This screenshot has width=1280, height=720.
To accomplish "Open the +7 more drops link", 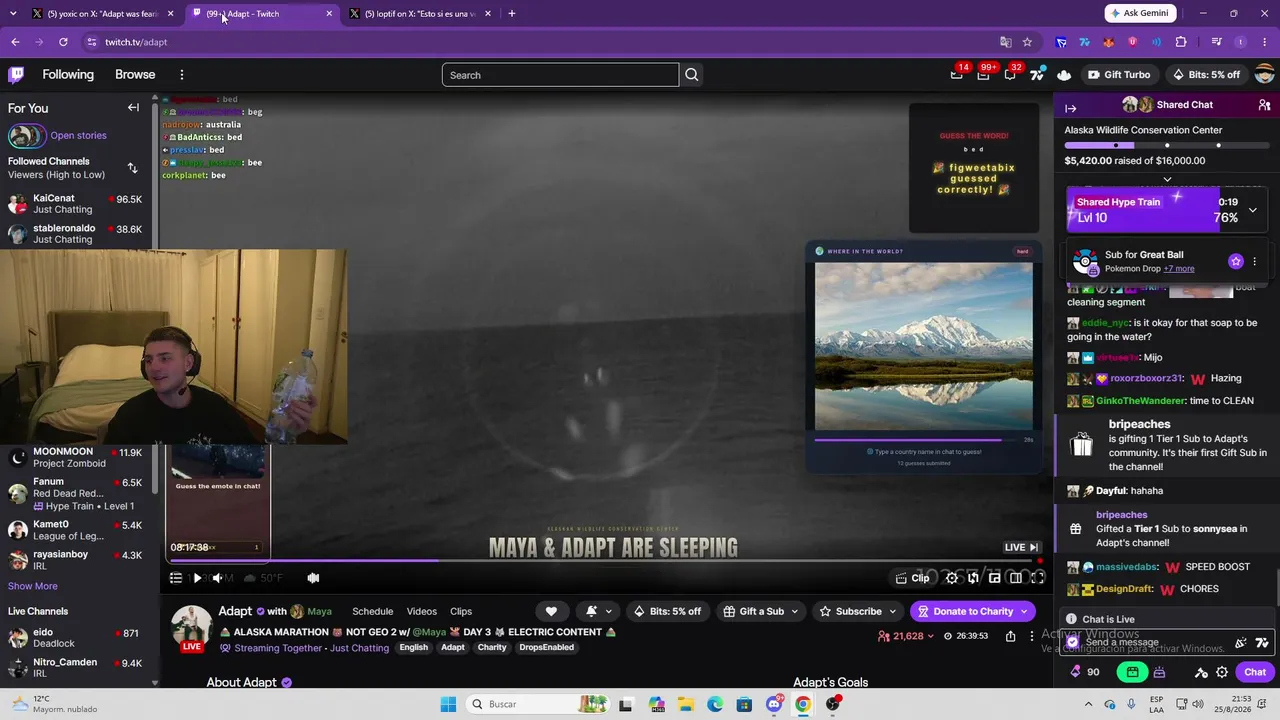I will pos(1179,269).
